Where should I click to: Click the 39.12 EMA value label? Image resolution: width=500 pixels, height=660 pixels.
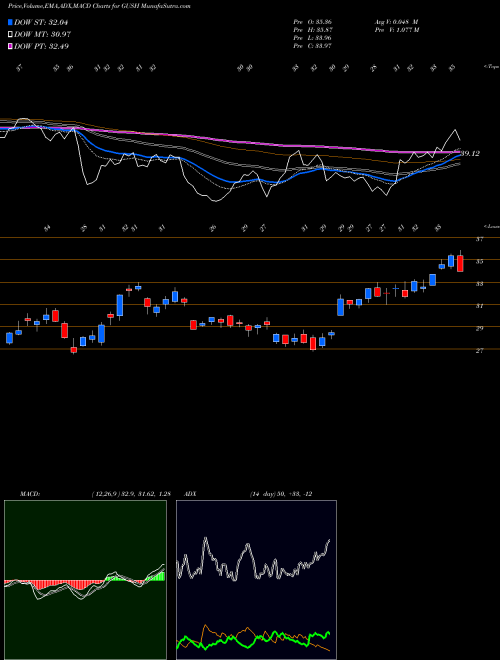pyautogui.click(x=470, y=154)
